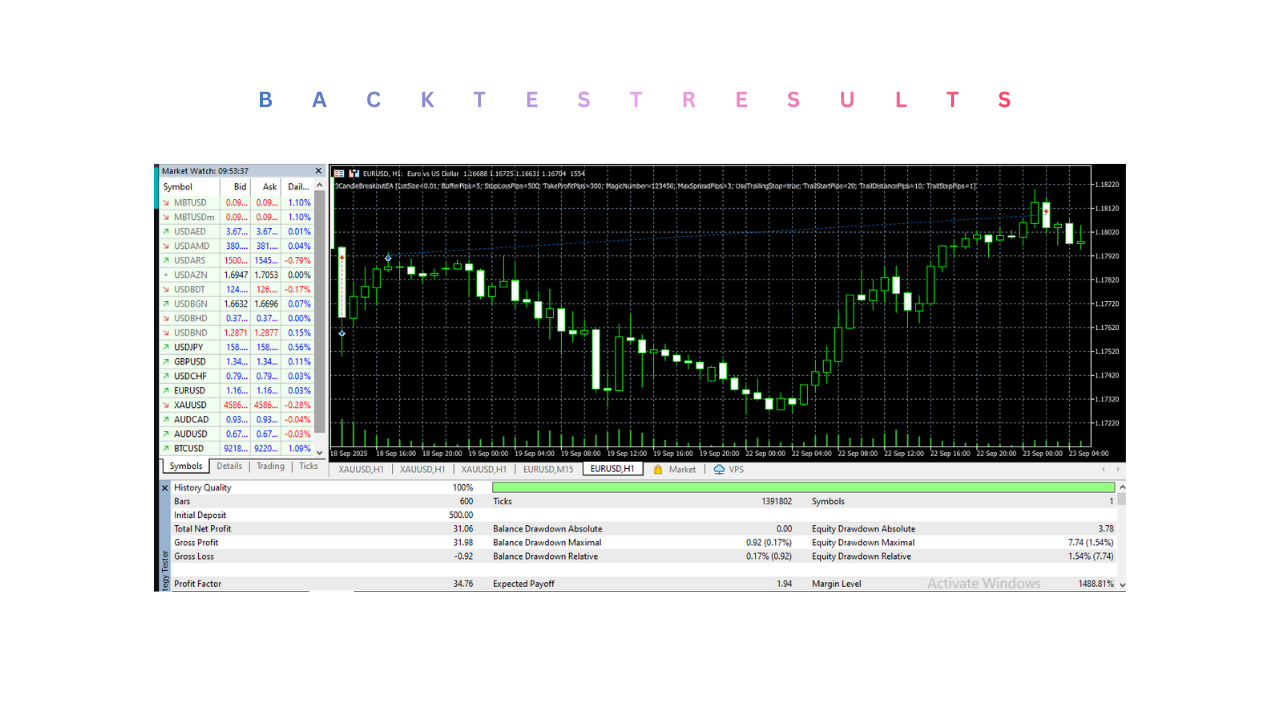Open the first XAUUSD,H1 chart tab
The height and width of the screenshot is (720, 1280).
point(360,468)
